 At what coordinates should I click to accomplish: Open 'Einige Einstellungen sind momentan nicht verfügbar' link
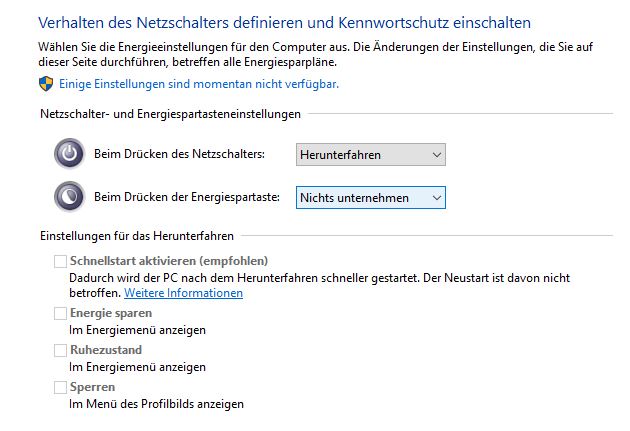tap(199, 84)
